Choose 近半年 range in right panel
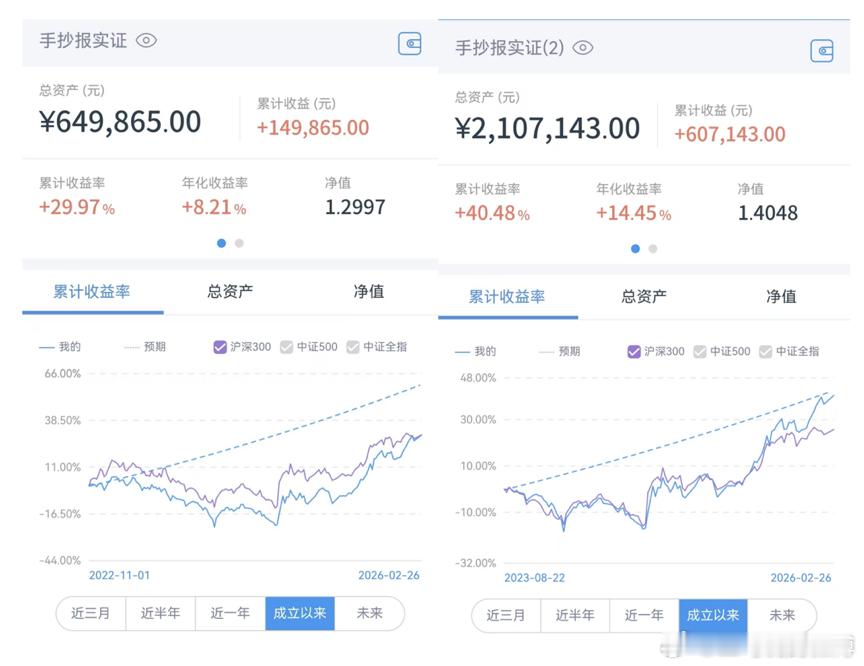864x666 pixels. pos(575,615)
